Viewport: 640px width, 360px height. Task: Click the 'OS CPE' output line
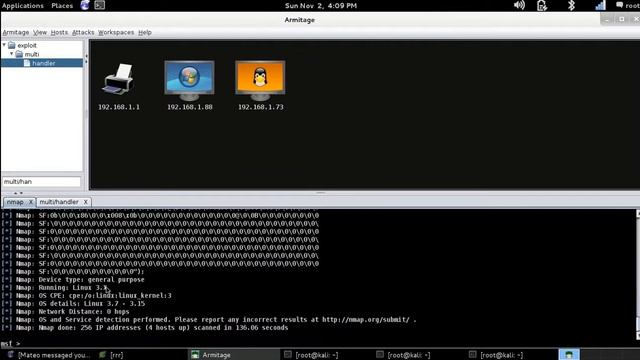point(105,296)
